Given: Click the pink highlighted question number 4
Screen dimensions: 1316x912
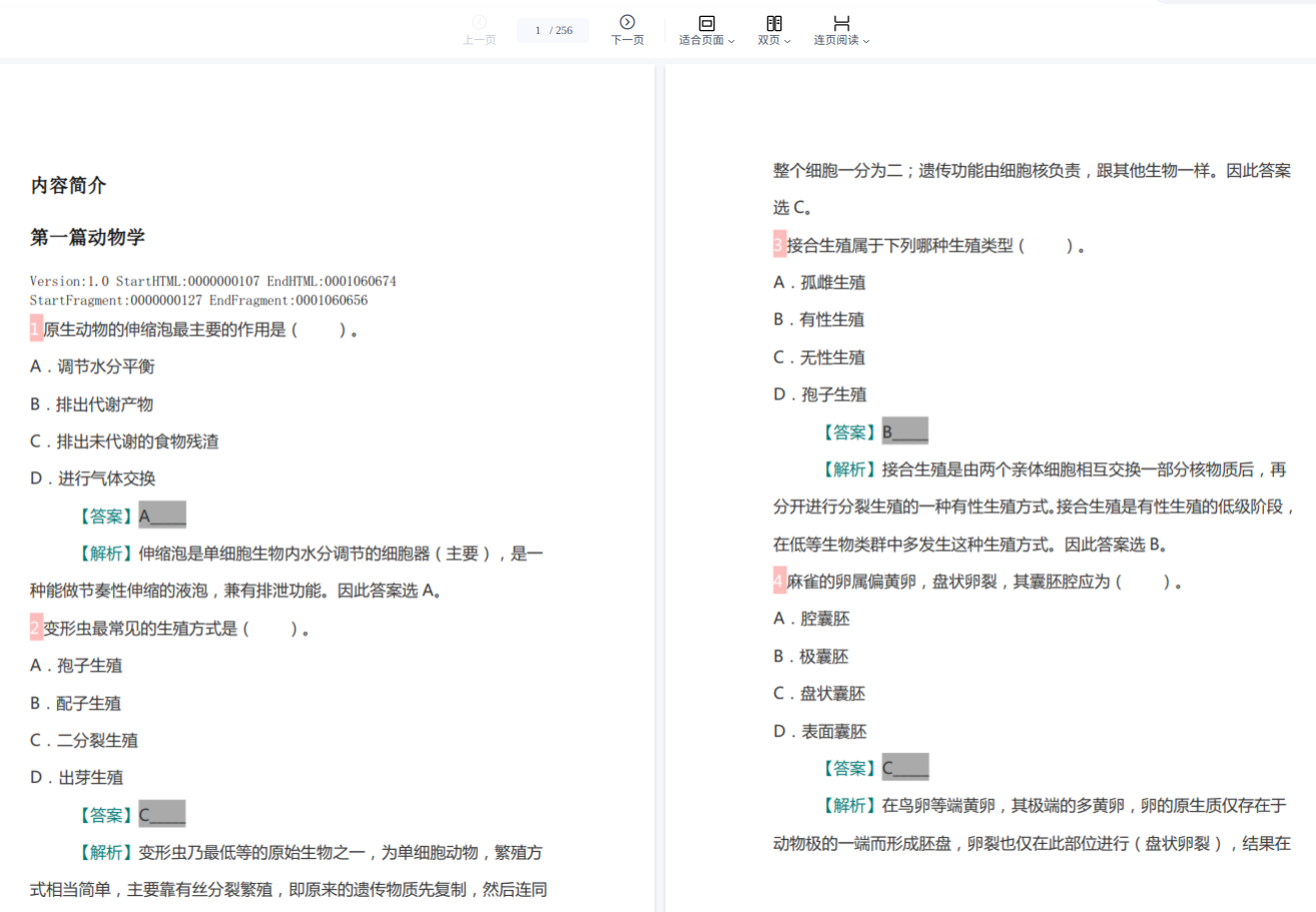Looking at the screenshot, I should click(779, 580).
